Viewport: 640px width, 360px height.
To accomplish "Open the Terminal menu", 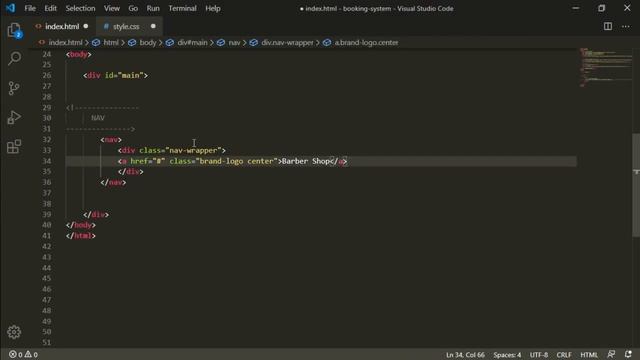I will coord(182,8).
